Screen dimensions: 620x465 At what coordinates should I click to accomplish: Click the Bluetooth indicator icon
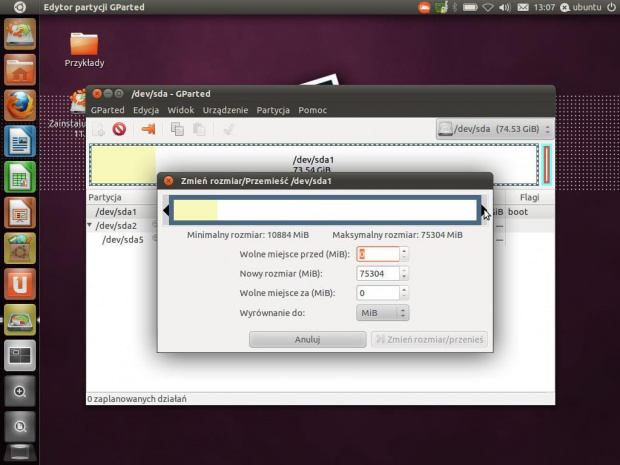point(455,7)
